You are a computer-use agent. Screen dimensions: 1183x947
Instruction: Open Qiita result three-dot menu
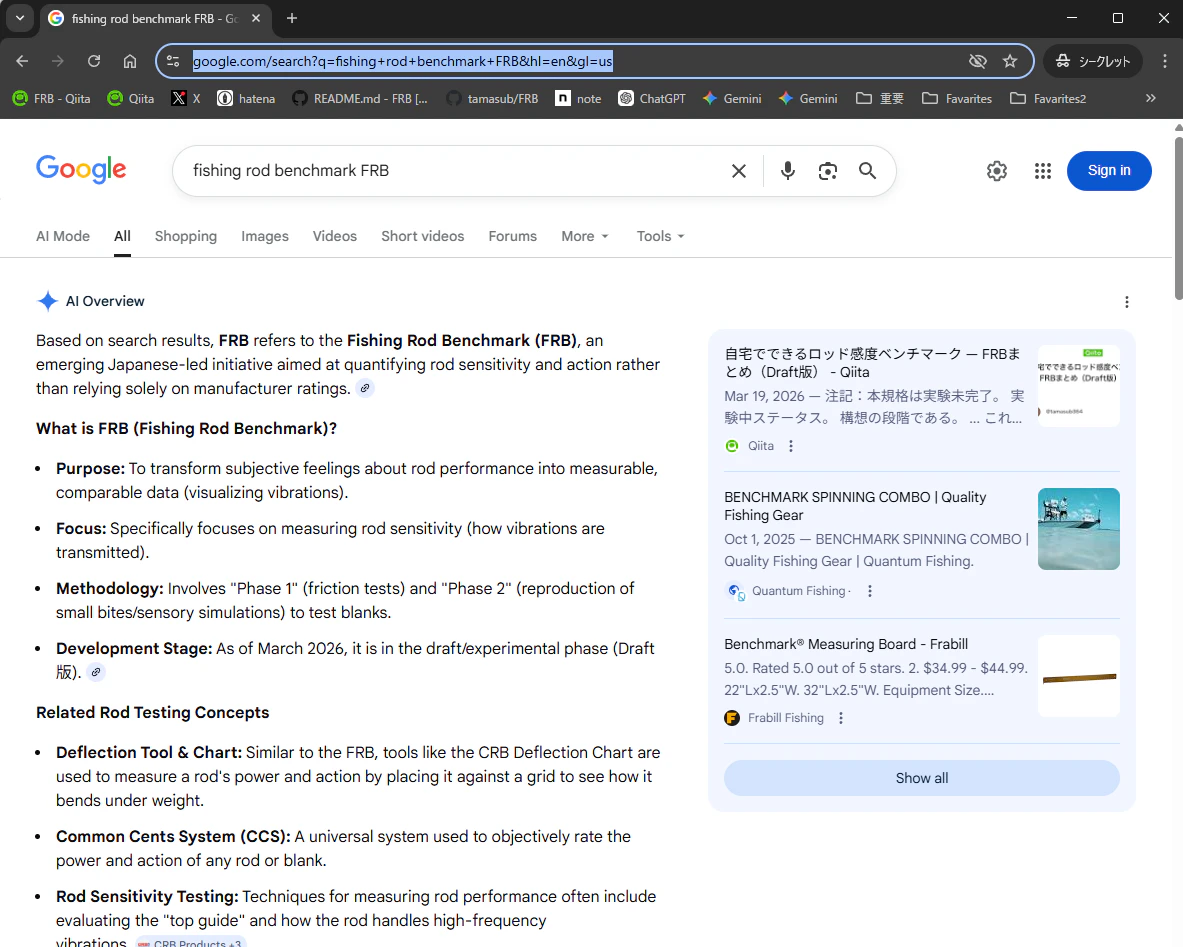pyautogui.click(x=791, y=446)
